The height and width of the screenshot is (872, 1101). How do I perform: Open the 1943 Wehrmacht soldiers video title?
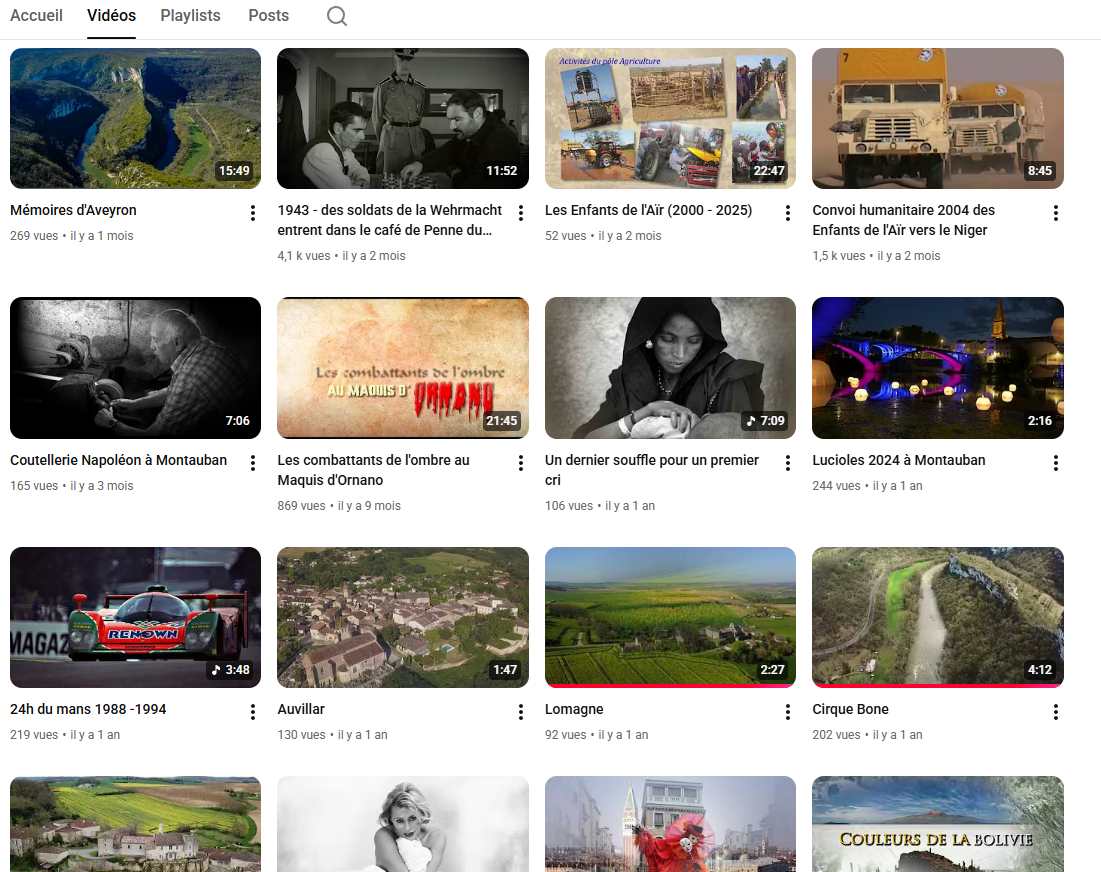point(389,220)
